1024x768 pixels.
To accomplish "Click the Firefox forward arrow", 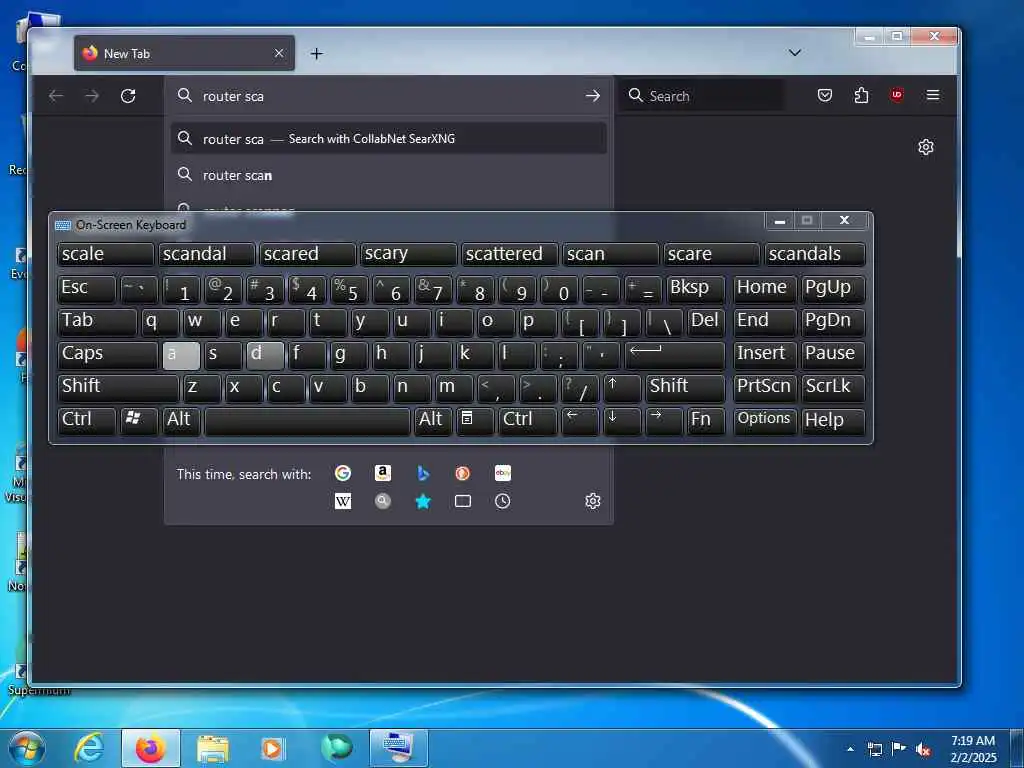I will click(x=92, y=96).
